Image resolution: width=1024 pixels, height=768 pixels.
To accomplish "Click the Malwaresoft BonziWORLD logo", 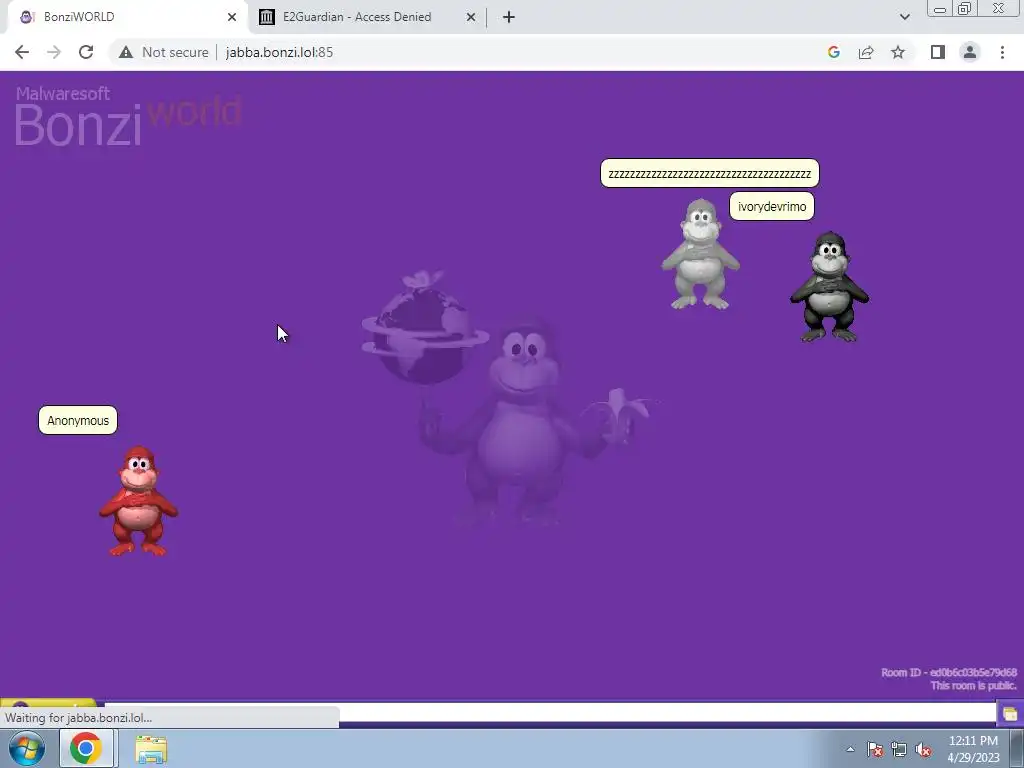I will point(128,116).
